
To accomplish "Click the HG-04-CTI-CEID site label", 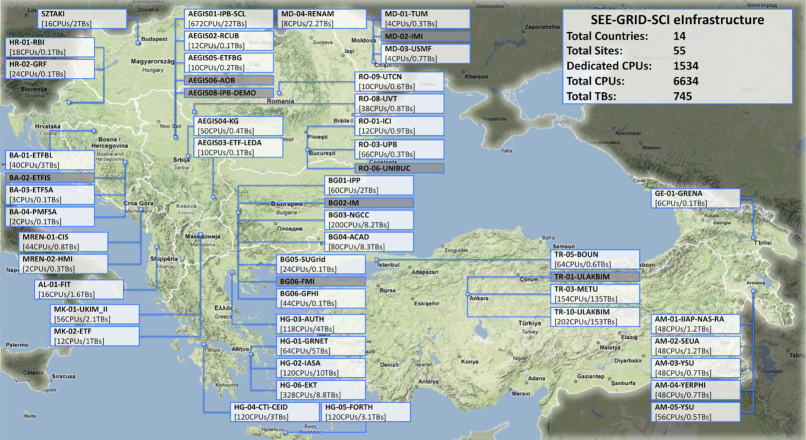I will tap(275, 412).
